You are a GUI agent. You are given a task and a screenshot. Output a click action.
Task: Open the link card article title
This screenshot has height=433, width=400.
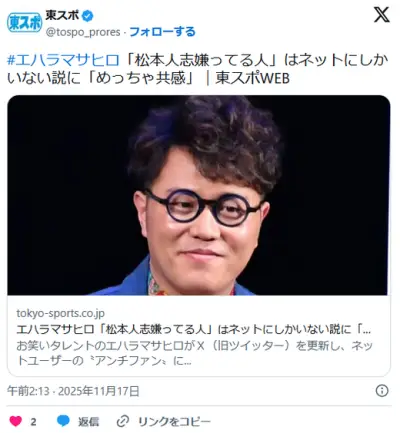pyautogui.click(x=193, y=329)
